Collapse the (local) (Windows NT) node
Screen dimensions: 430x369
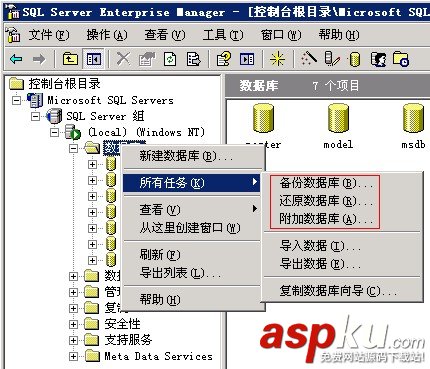click(x=54, y=132)
